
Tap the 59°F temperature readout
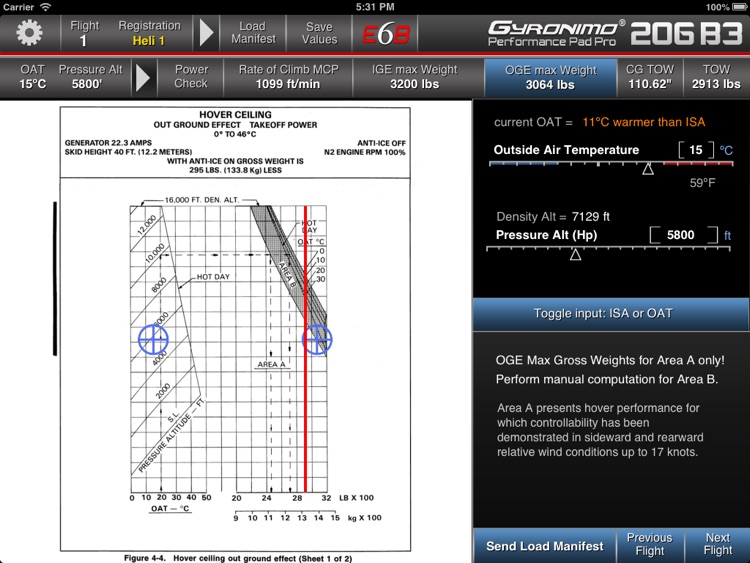pos(702,183)
